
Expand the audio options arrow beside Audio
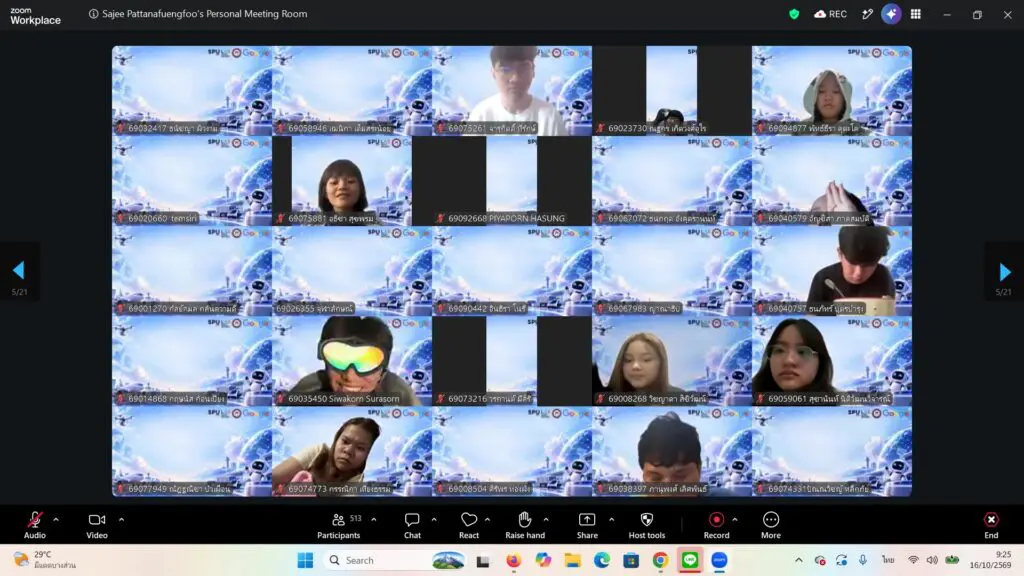tap(56, 520)
